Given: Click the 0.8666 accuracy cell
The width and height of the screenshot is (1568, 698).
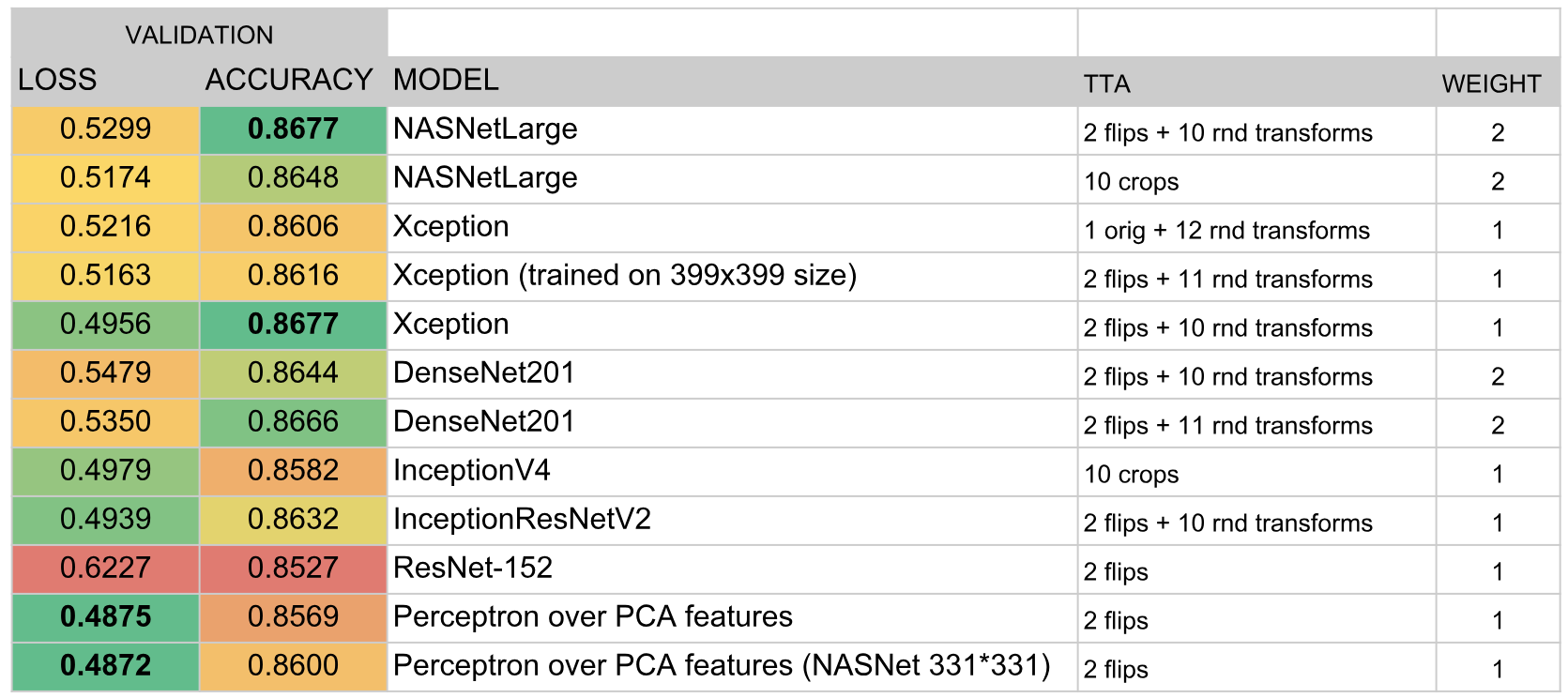Looking at the screenshot, I should click(293, 422).
